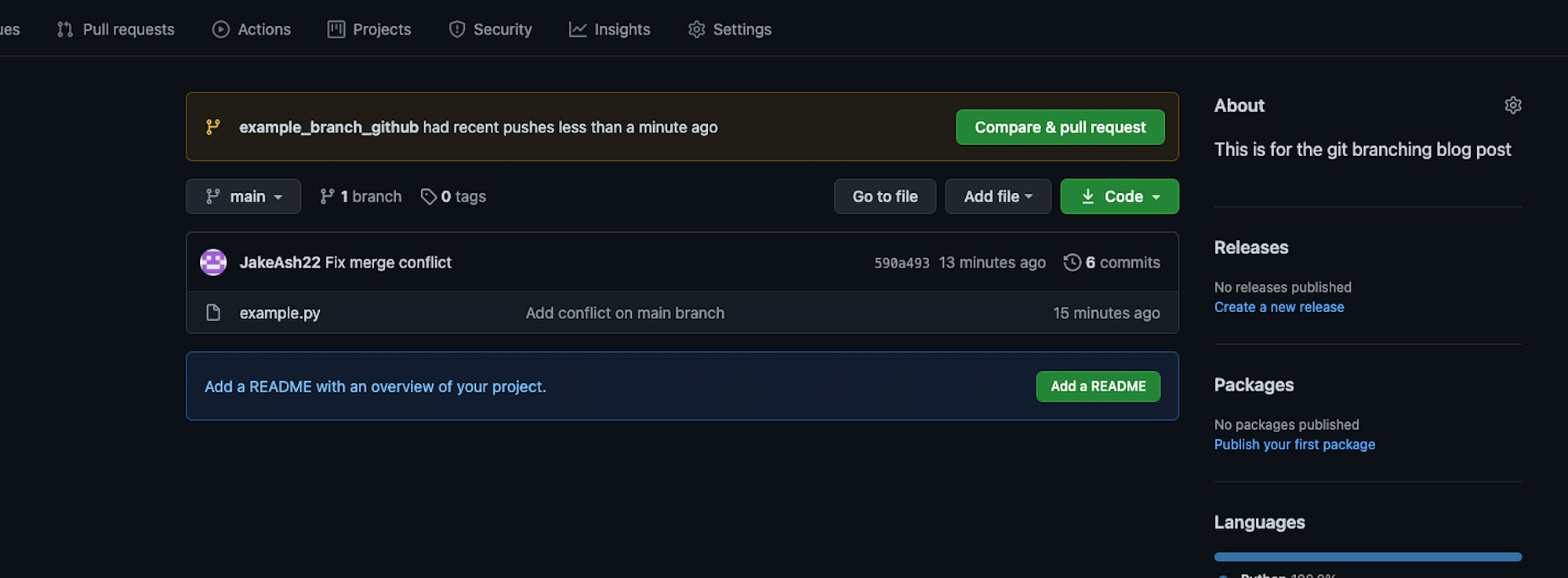The height and width of the screenshot is (578, 1568).
Task: Click JakeAsh22 avatar image
Action: [213, 262]
